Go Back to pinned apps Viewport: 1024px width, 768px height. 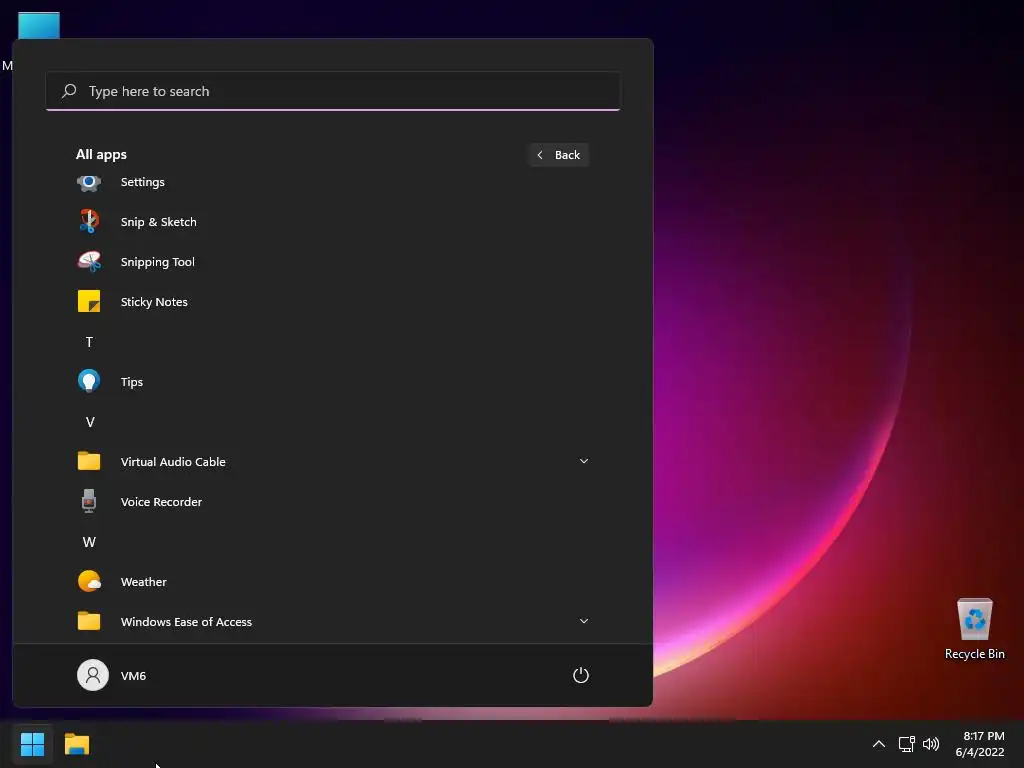pos(559,155)
